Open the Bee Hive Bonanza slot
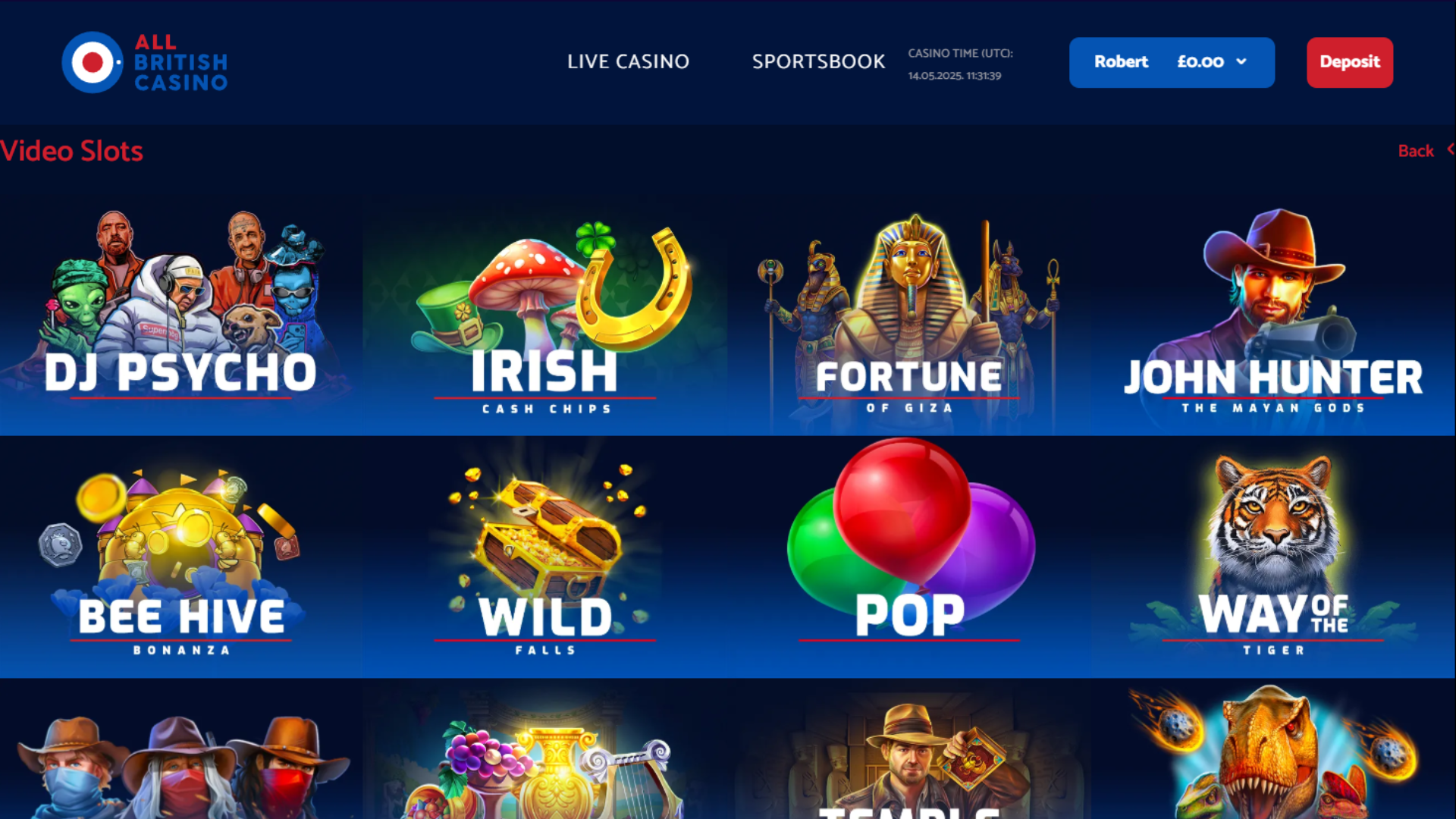 (181, 557)
